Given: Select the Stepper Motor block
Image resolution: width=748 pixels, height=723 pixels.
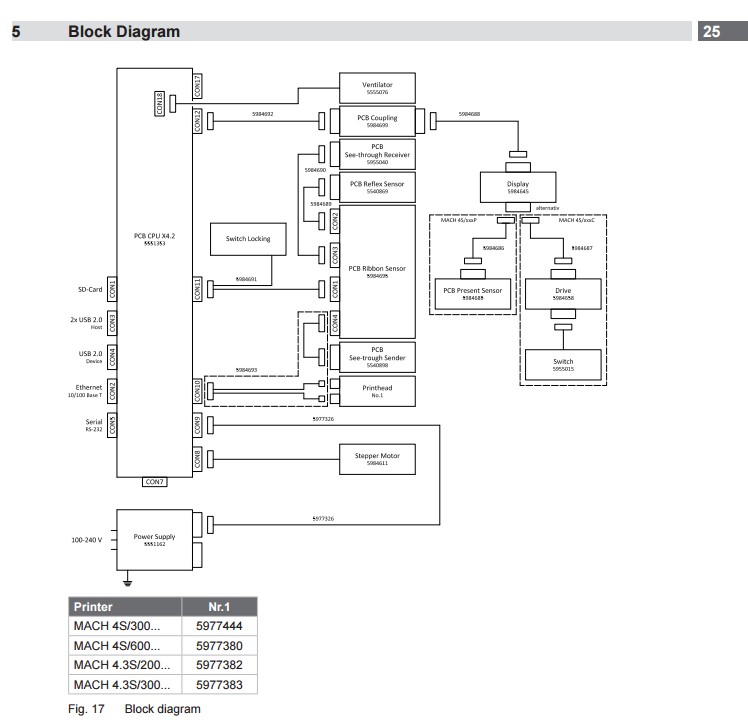Looking at the screenshot, I should pyautogui.click(x=377, y=459).
